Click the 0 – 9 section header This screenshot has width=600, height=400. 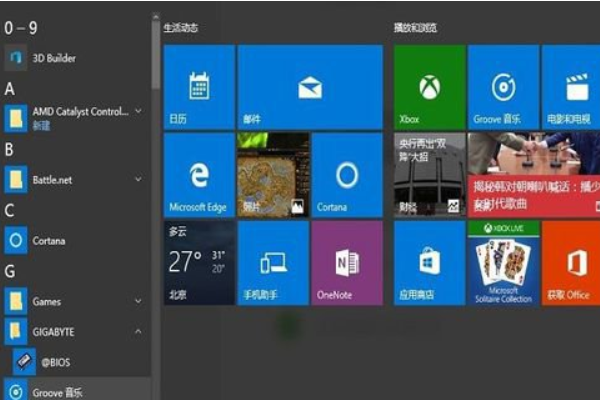pyautogui.click(x=21, y=28)
